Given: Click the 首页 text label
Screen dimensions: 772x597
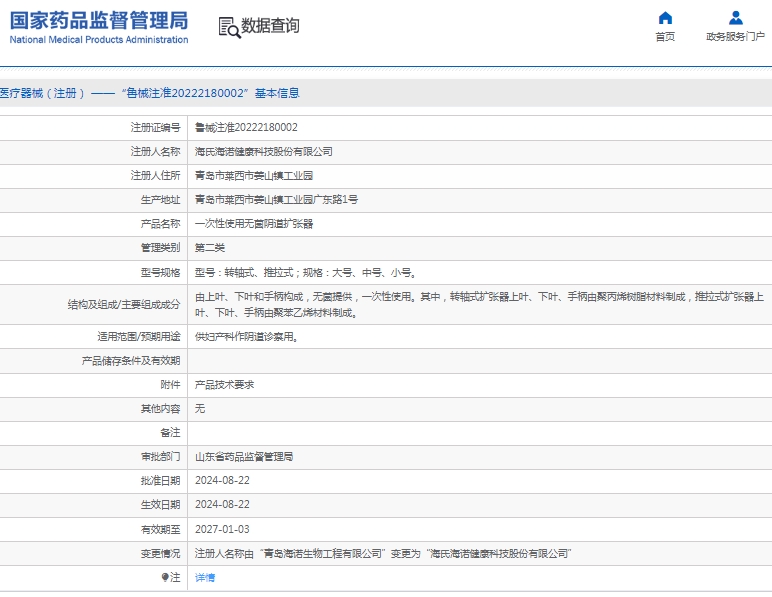Looking at the screenshot, I should click(665, 36).
